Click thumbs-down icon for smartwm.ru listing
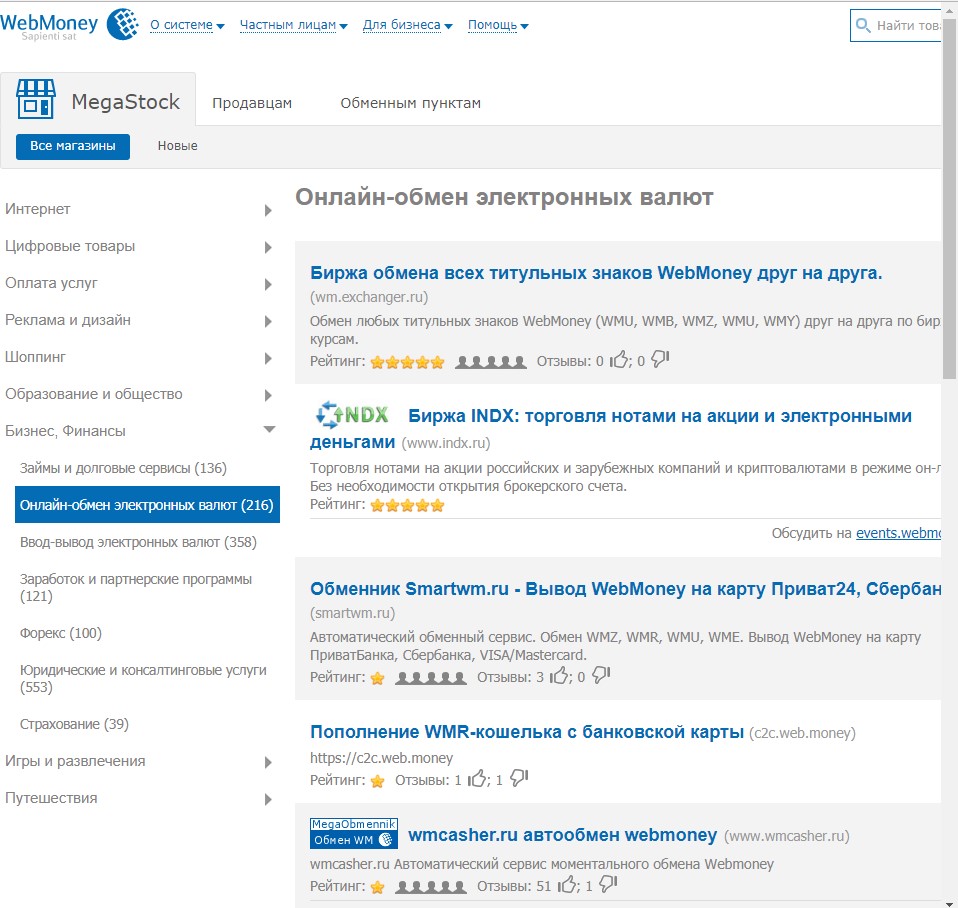The width and height of the screenshot is (958, 908). (x=601, y=676)
